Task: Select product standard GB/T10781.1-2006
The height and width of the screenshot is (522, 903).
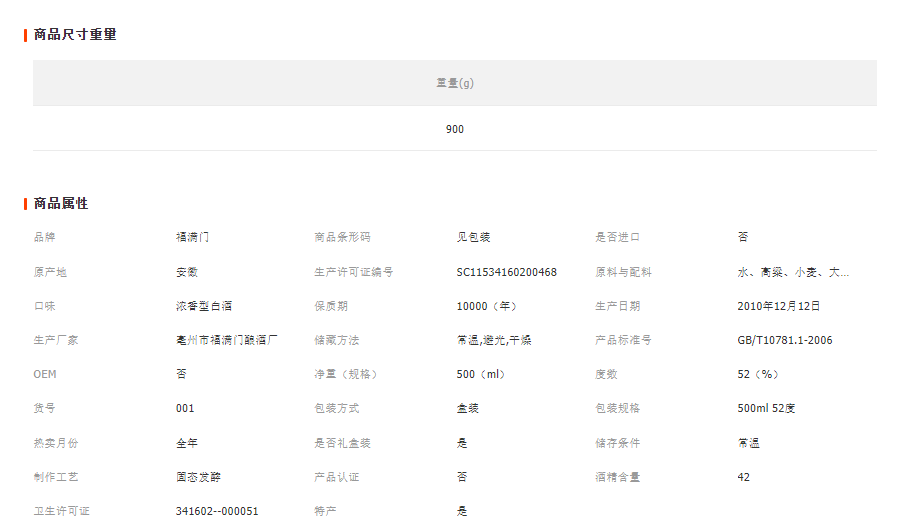Action: tap(784, 340)
